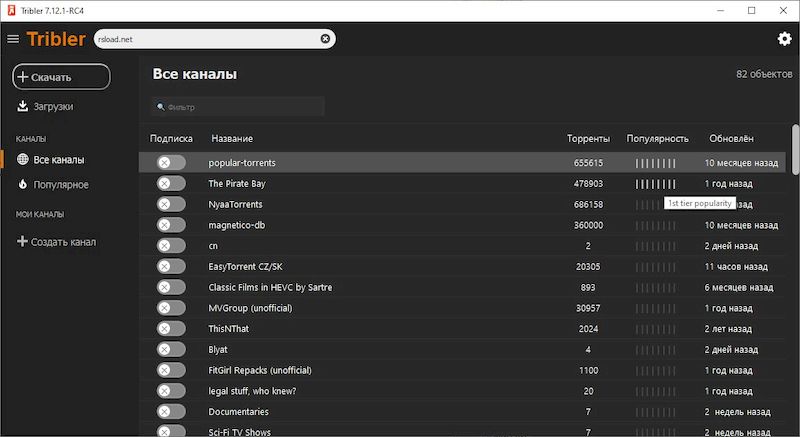Toggle subscription for Classic Films in HEVC
This screenshot has width=800, height=437.
point(171,287)
